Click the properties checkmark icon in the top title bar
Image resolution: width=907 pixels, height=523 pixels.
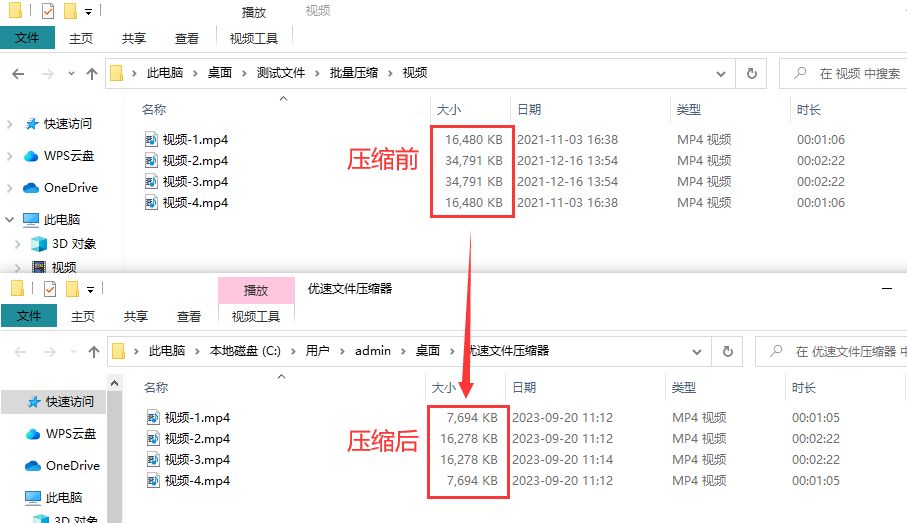pos(48,10)
